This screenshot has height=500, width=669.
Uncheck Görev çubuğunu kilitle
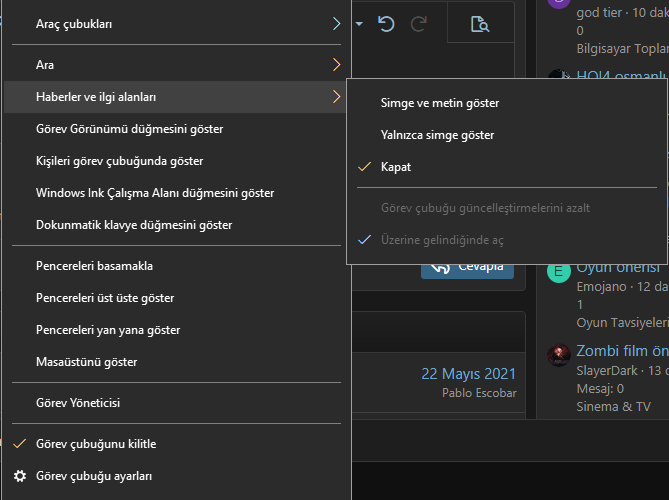coord(177,444)
